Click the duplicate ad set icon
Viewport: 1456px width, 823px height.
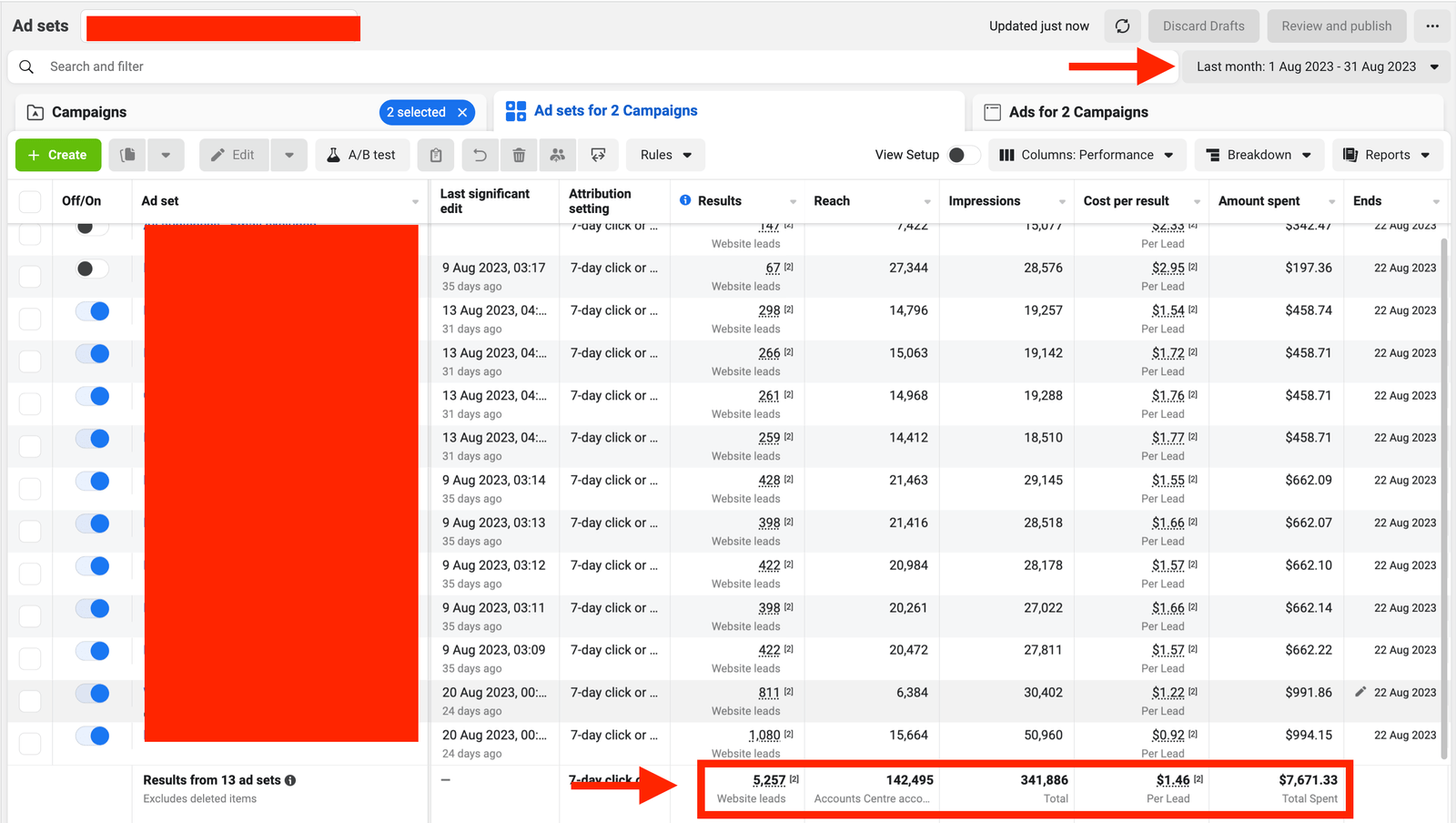[x=128, y=155]
